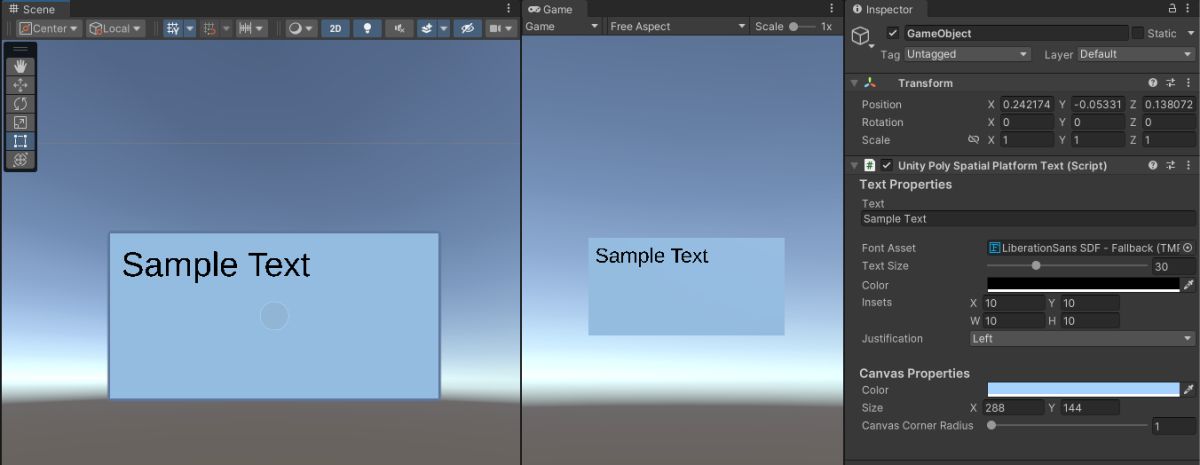The image size is (1200, 465).
Task: Open the Tag dropdown showing Untagged
Action: (x=967, y=54)
